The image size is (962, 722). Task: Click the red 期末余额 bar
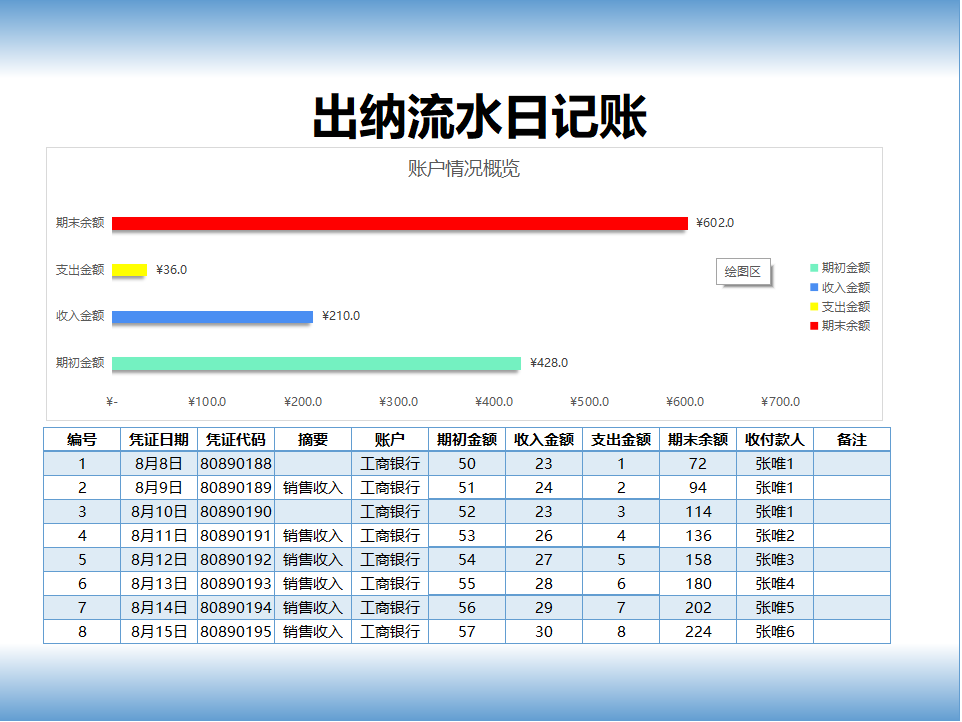coord(399,223)
